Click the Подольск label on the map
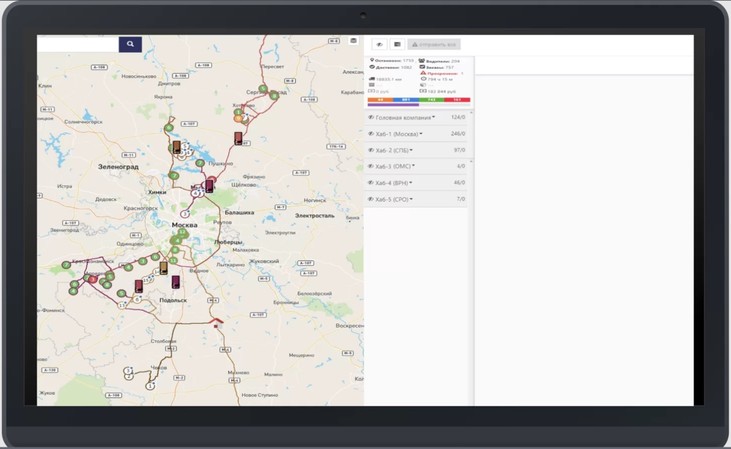731x449 pixels. pos(173,300)
